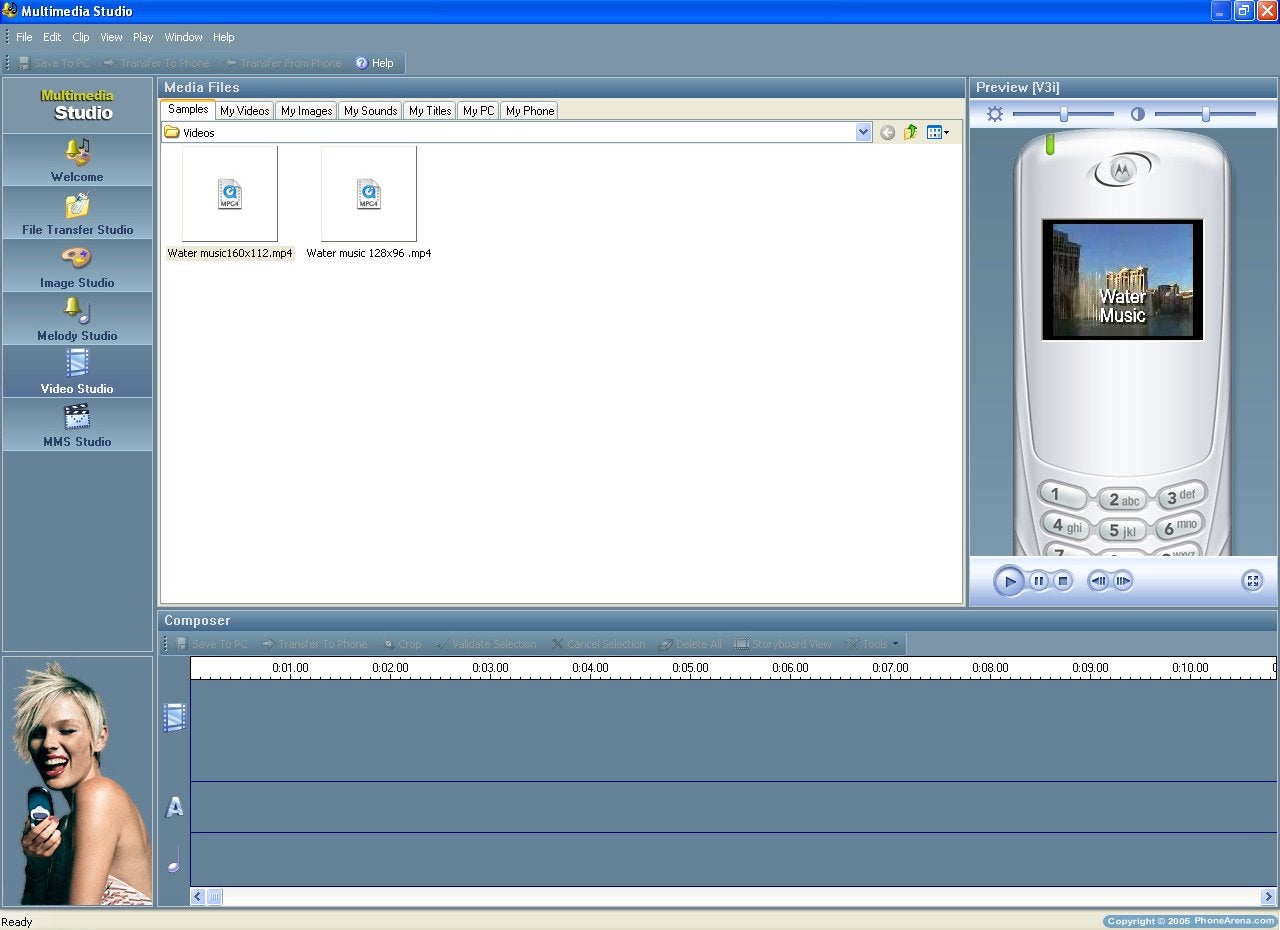Viewport: 1280px width, 930px height.
Task: Select the title text track icon
Action: (174, 807)
